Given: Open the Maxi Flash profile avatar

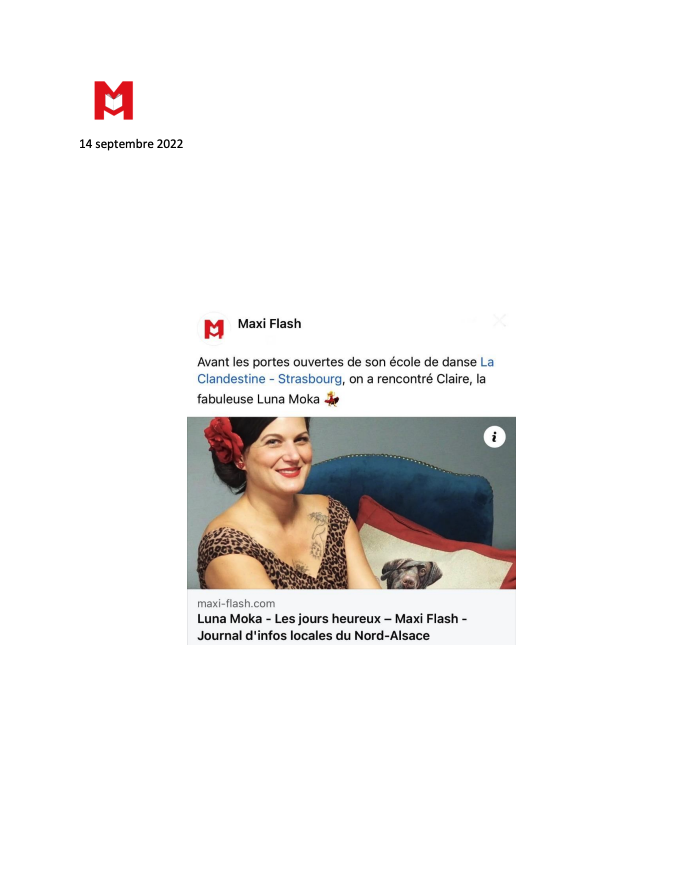Looking at the screenshot, I should (214, 329).
